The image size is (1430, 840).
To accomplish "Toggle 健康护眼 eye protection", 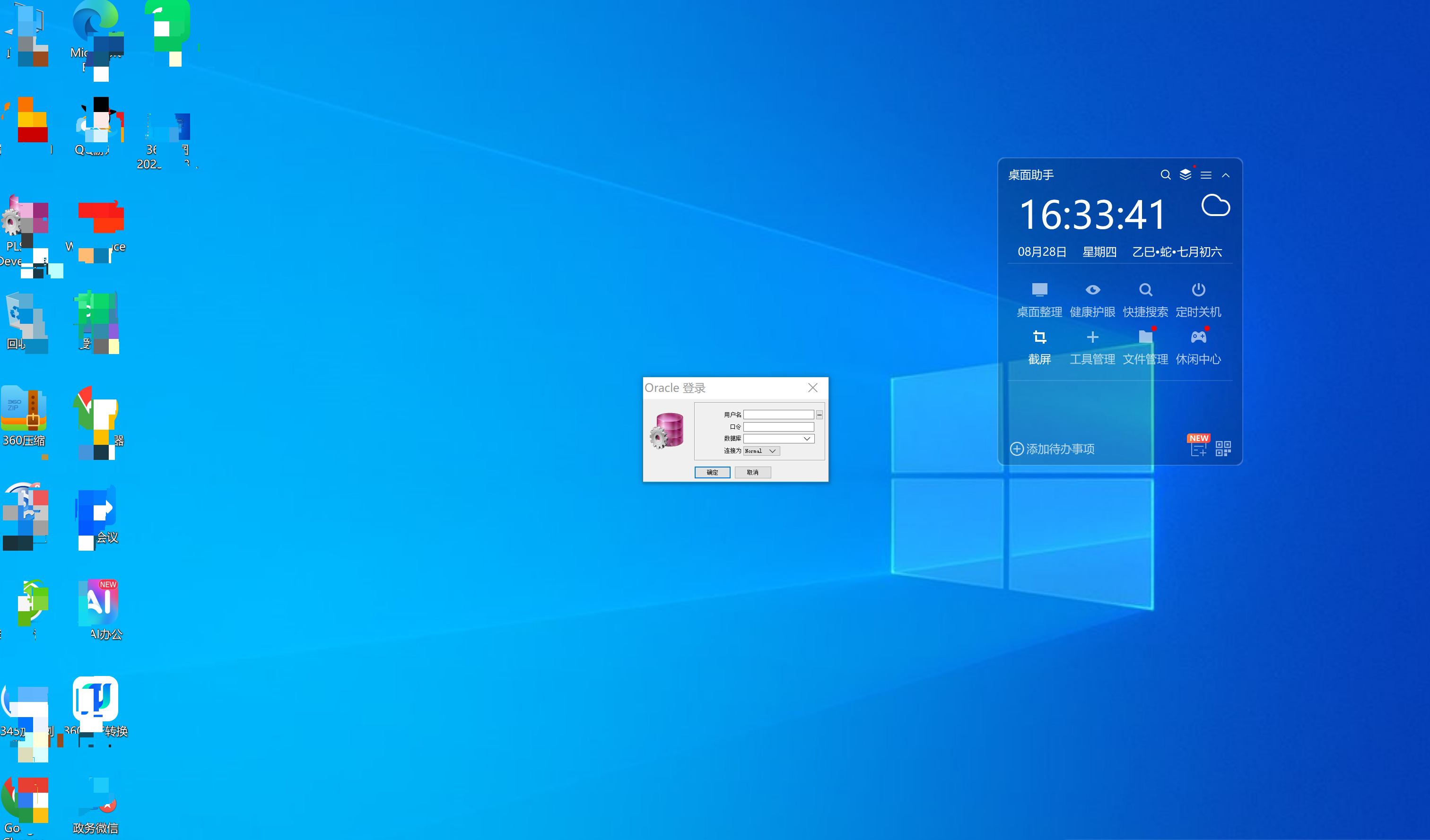I will (x=1092, y=300).
